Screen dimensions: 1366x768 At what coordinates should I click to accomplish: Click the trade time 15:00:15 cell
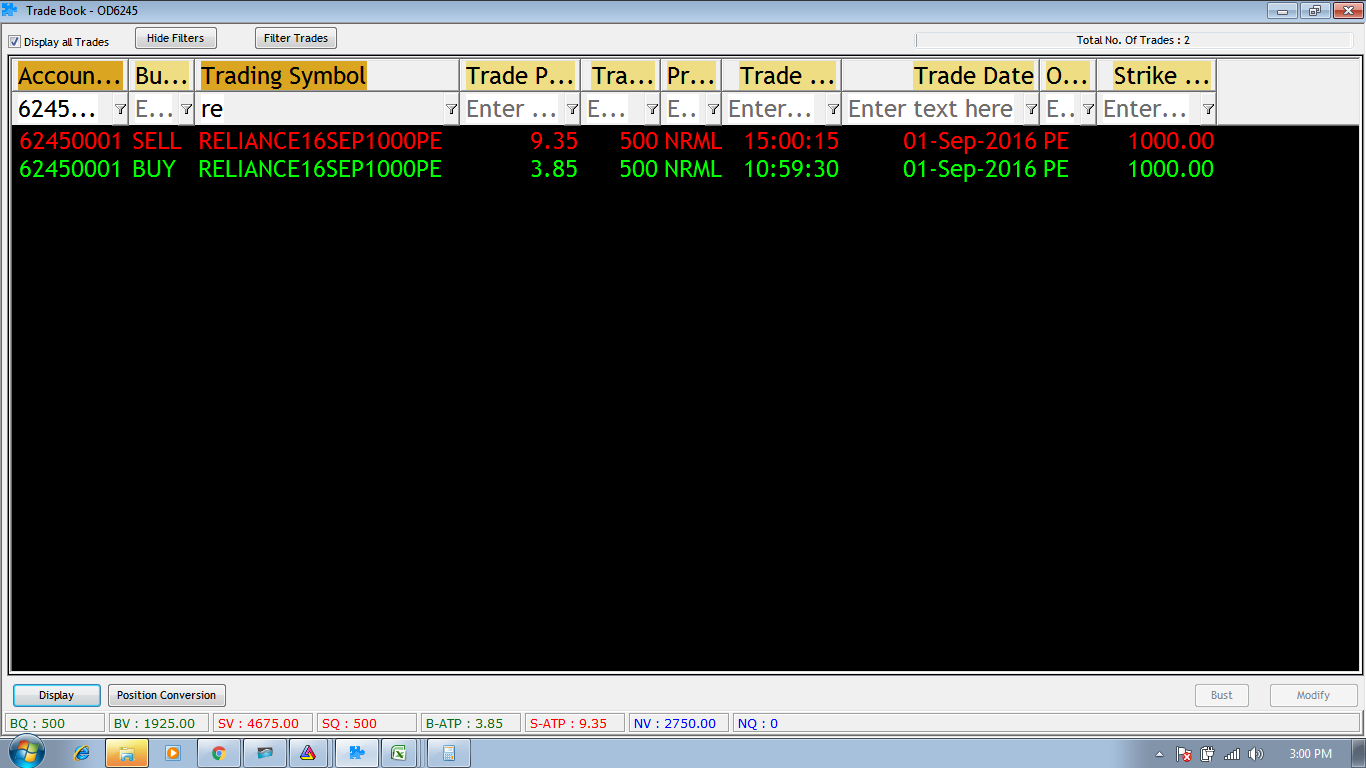pyautogui.click(x=791, y=141)
